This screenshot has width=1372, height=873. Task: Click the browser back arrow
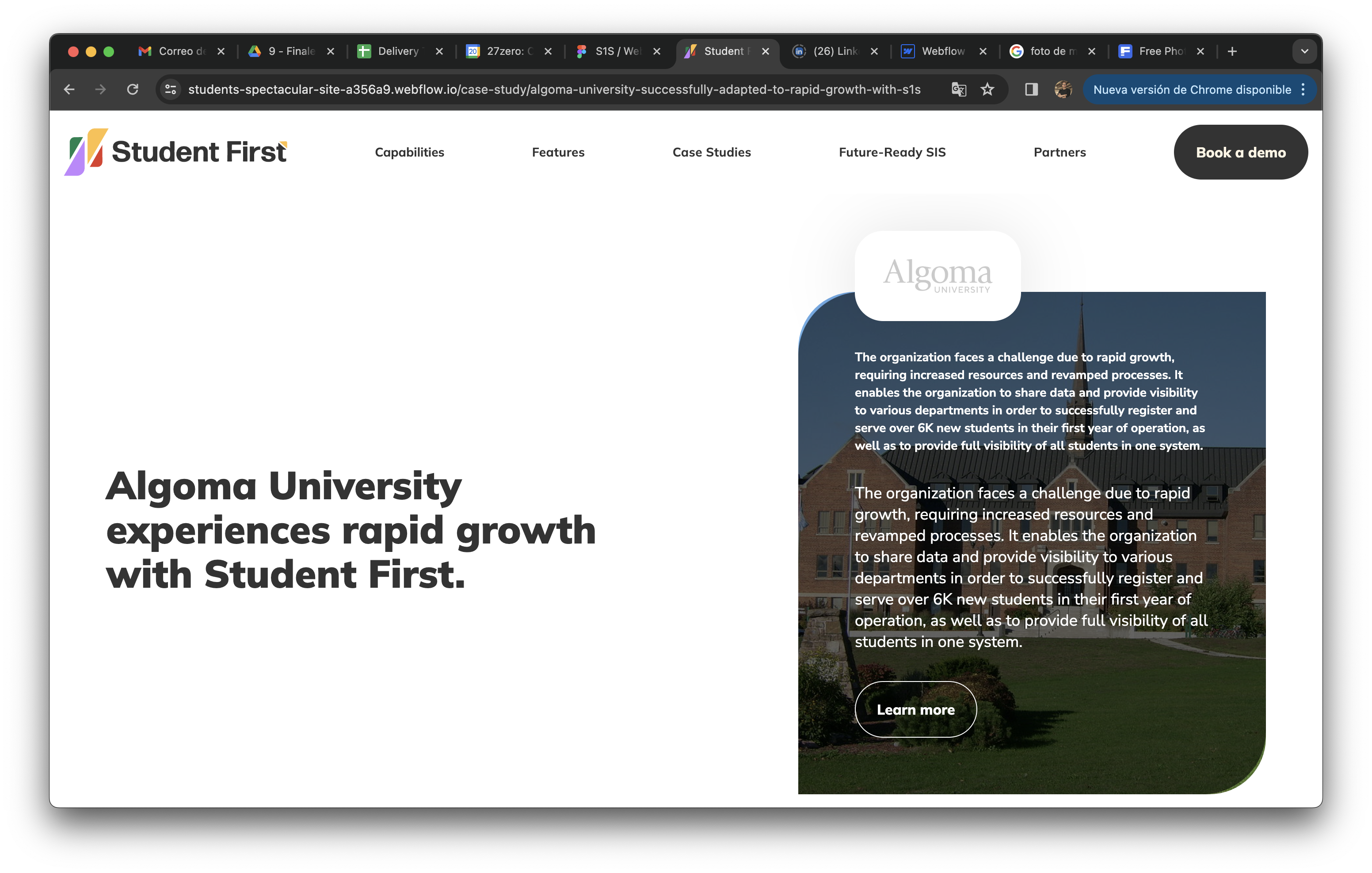69,89
